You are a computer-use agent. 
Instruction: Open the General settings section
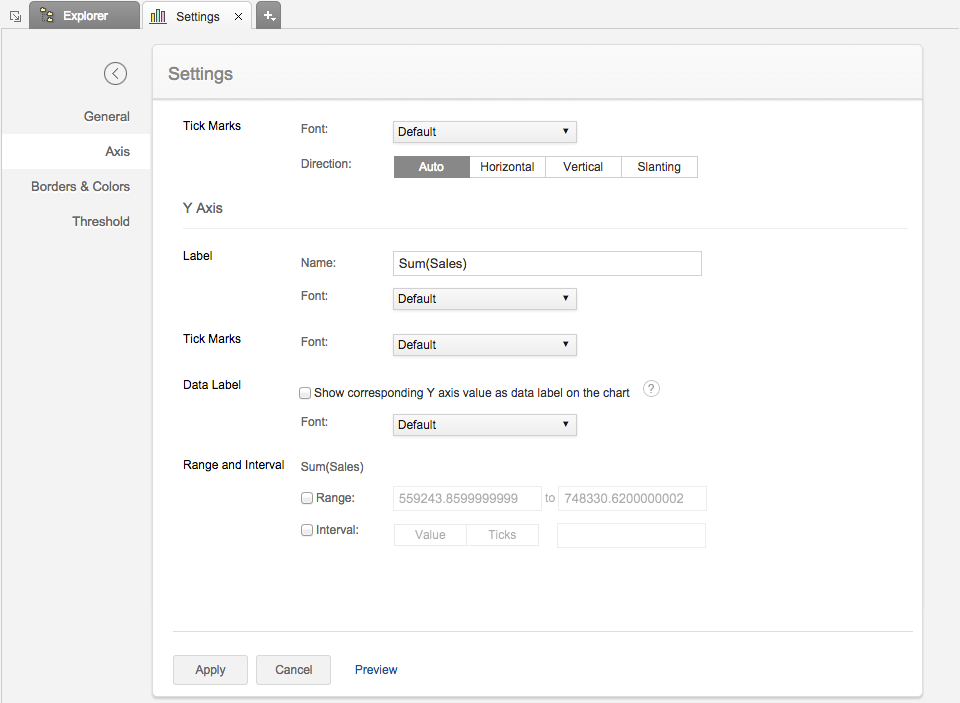106,117
